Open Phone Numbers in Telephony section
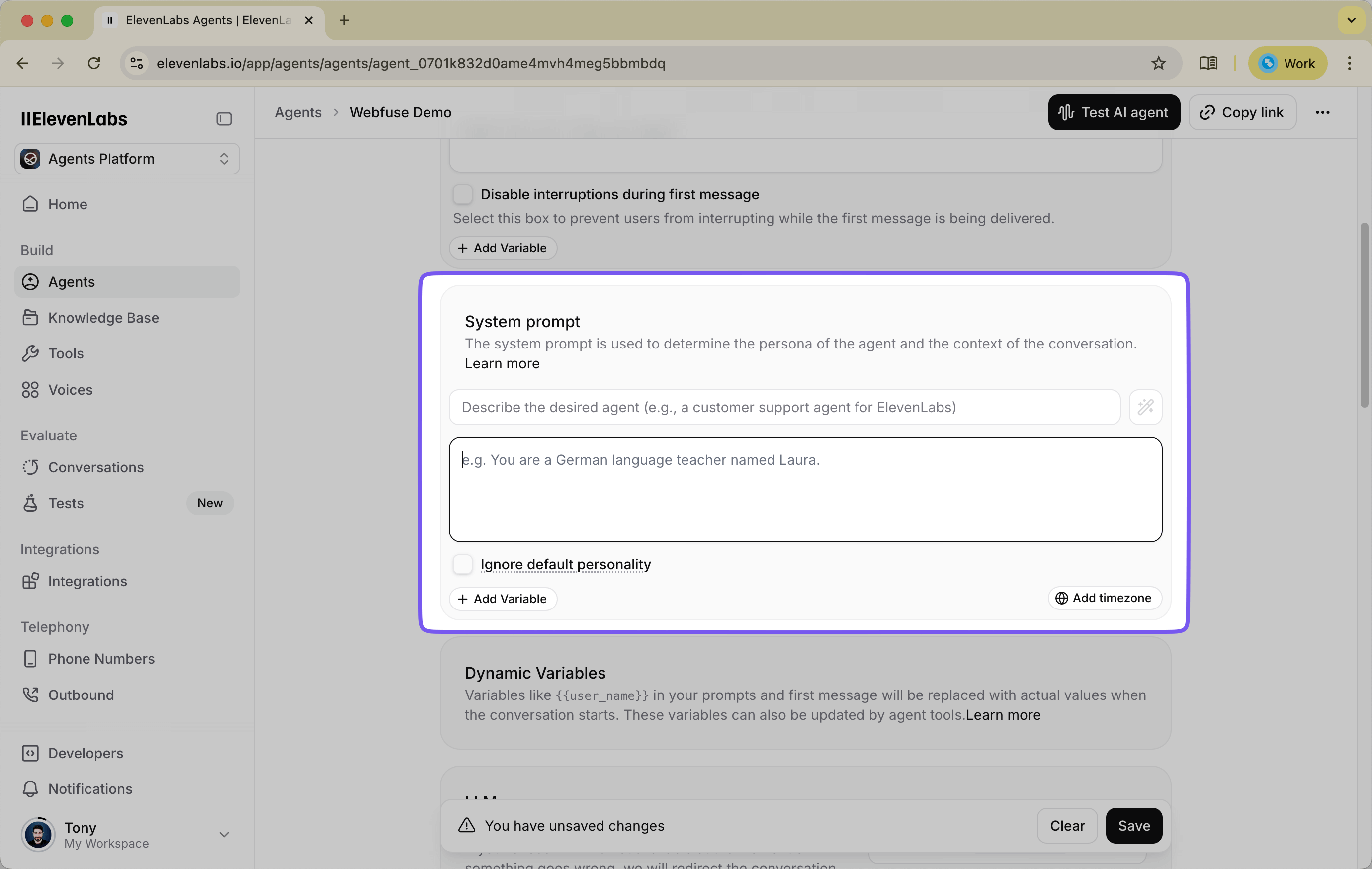 tap(101, 659)
